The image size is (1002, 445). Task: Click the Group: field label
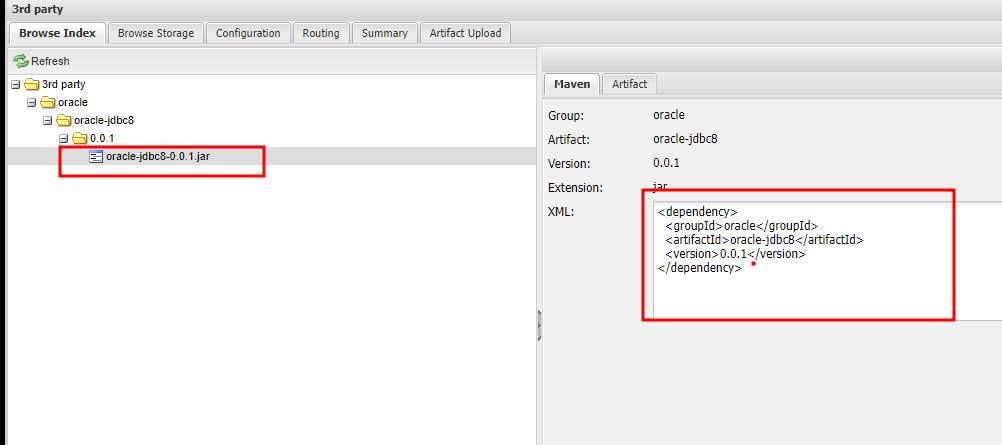point(566,116)
